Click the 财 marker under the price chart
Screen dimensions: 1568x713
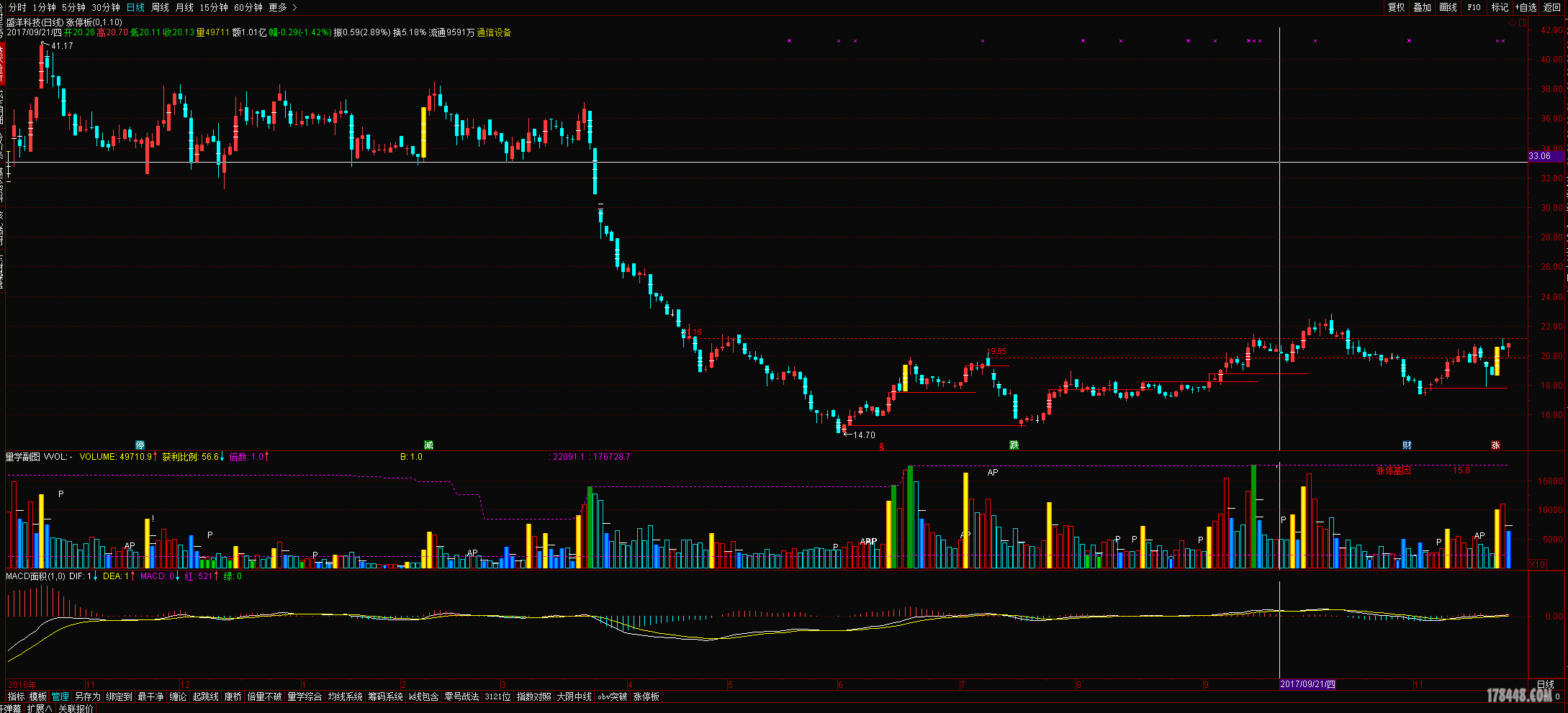click(x=1407, y=445)
